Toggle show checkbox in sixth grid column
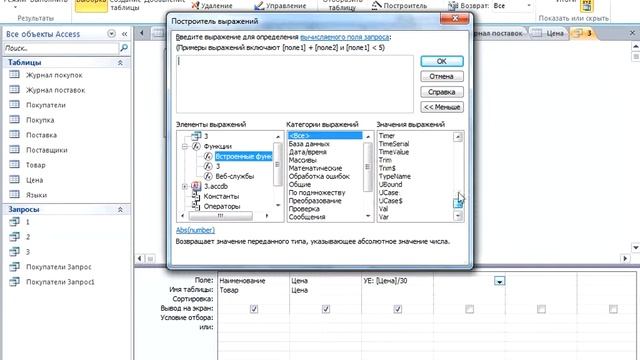This screenshot has width=640, height=360. [x=613, y=309]
